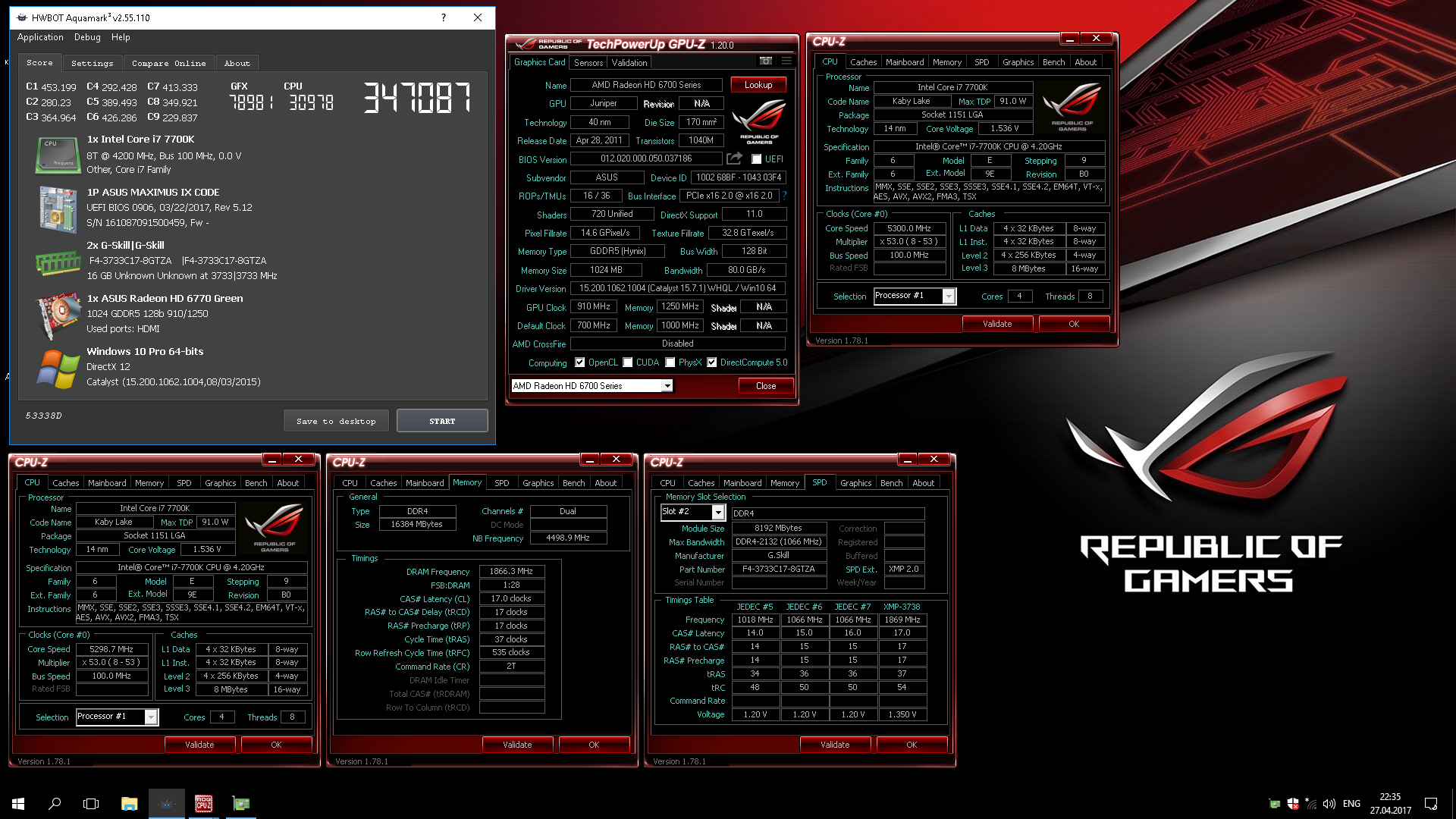The height and width of the screenshot is (819, 1456).
Task: Click the Part Number F4-3733C17-8GTZA field
Action: coord(779,570)
